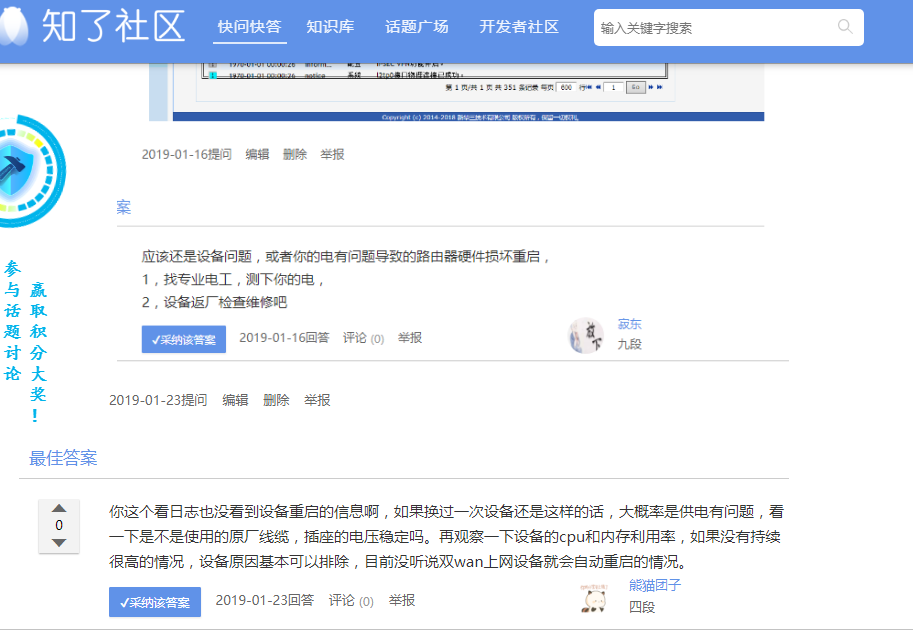913x633 pixels.
Task: Open 熊猫团子 user avatar
Action: click(x=594, y=599)
